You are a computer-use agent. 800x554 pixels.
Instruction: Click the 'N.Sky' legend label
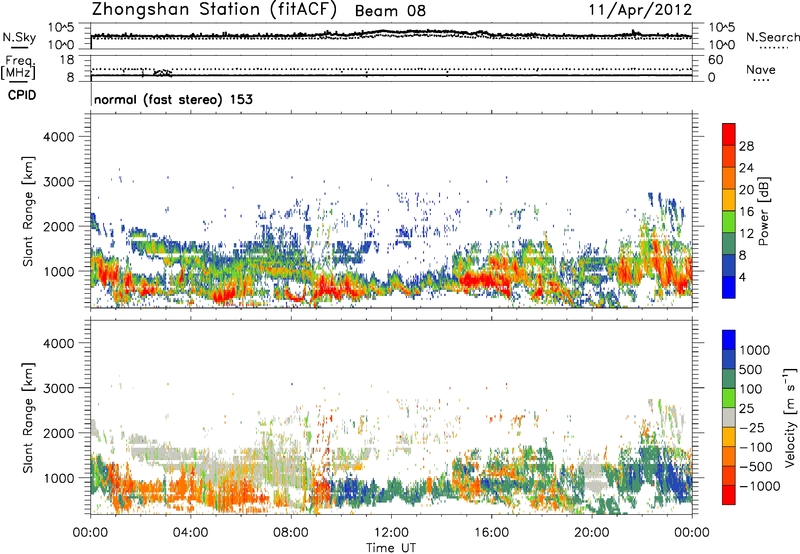tap(19, 37)
